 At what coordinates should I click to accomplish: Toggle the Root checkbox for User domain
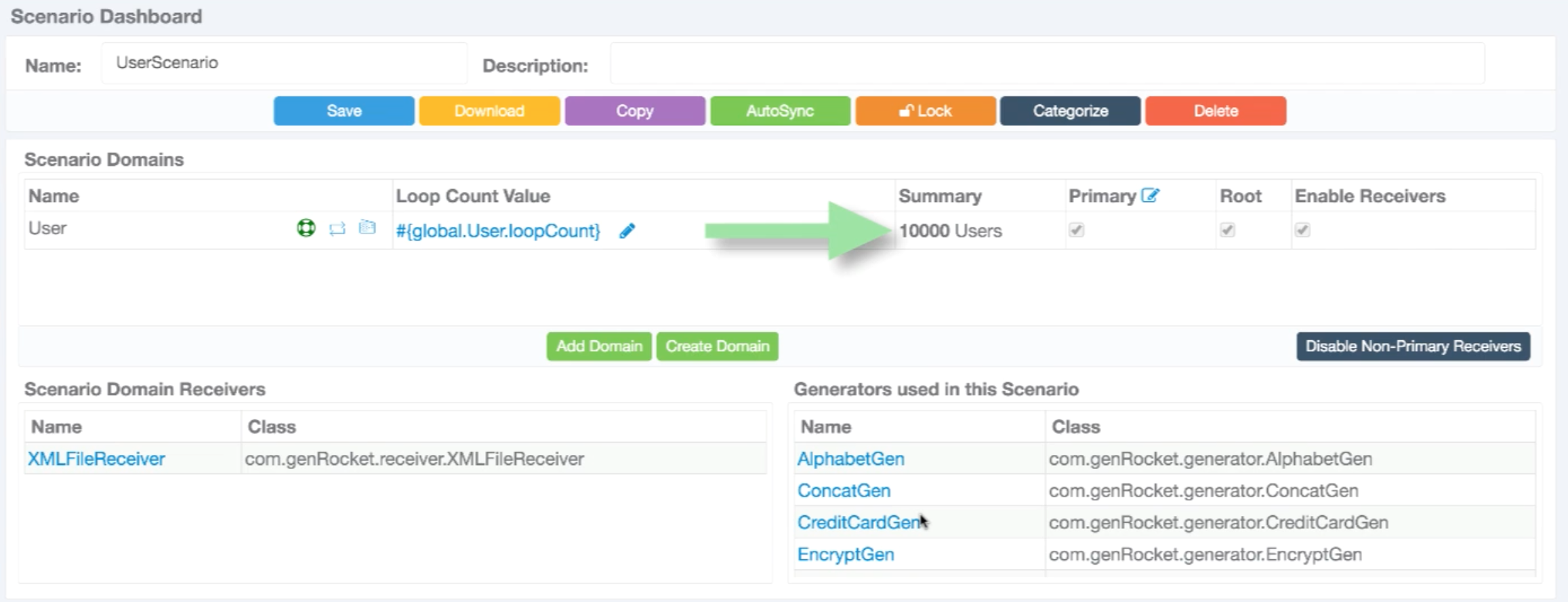[x=1227, y=230]
